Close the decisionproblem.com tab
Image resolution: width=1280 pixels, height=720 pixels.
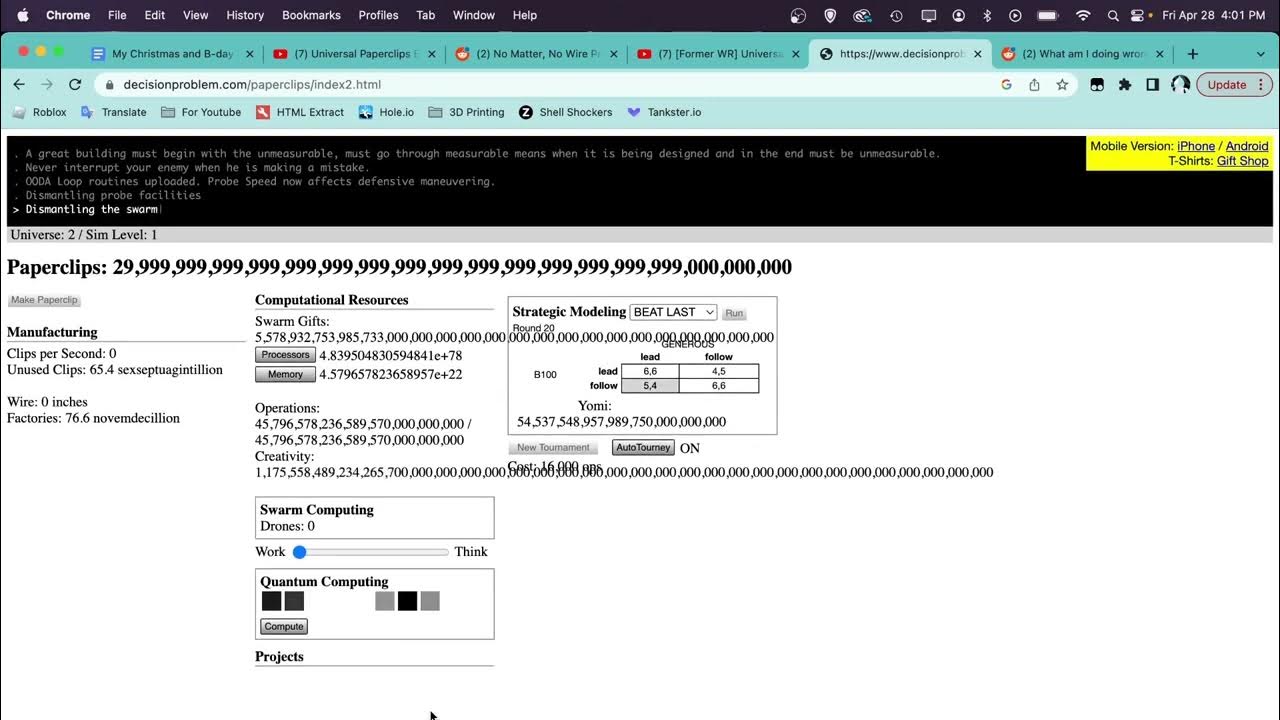click(x=977, y=54)
